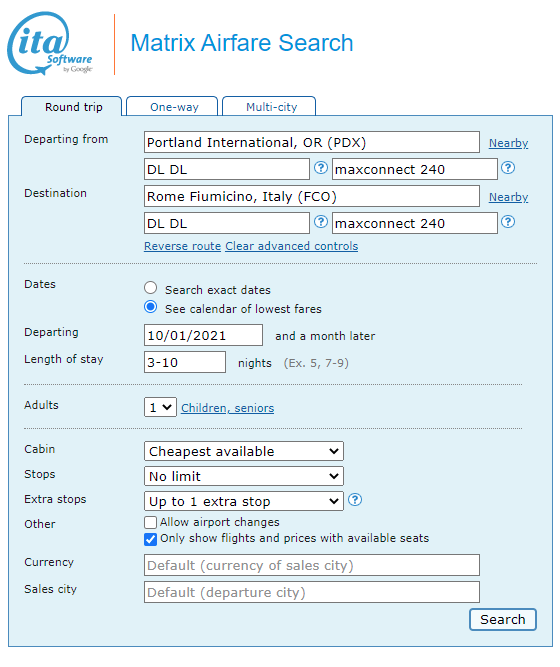Select Search exact dates radio button
Screen dimensions: 560x667
pyautogui.click(x=150, y=288)
